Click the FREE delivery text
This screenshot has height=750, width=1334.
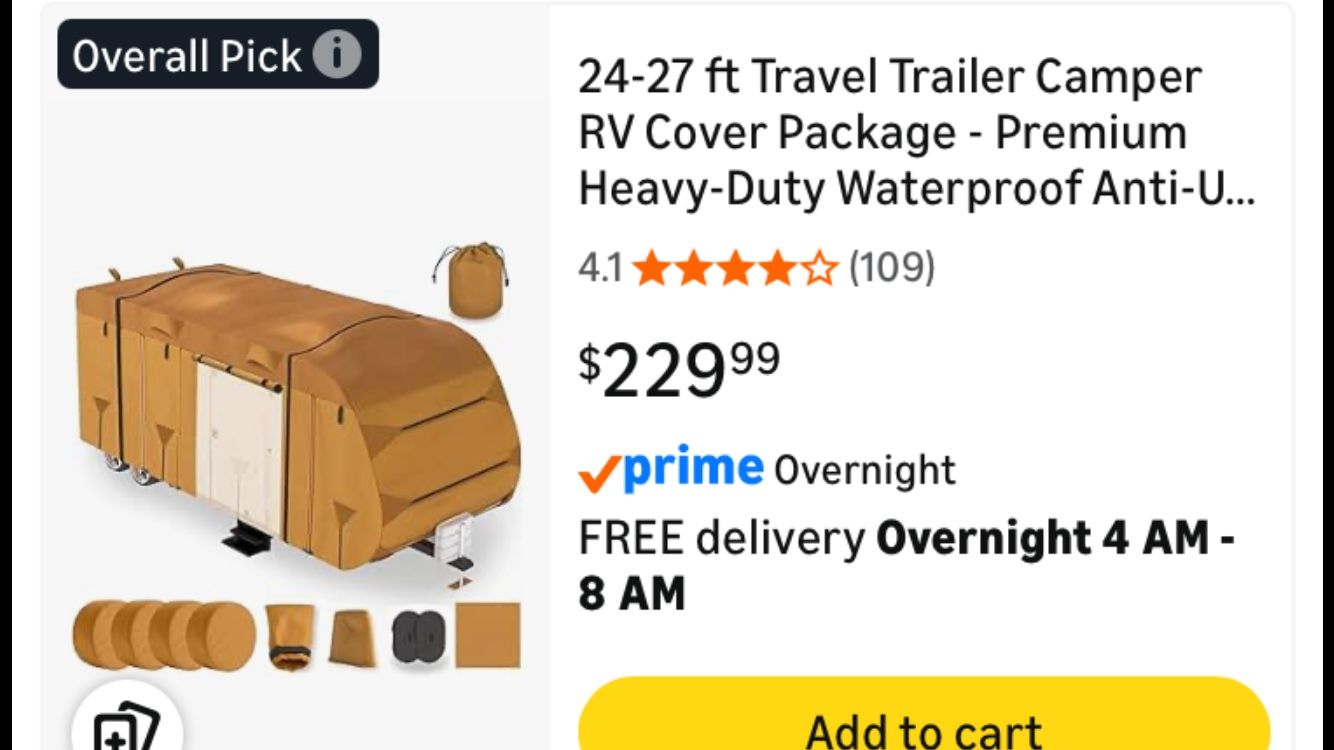click(721, 539)
